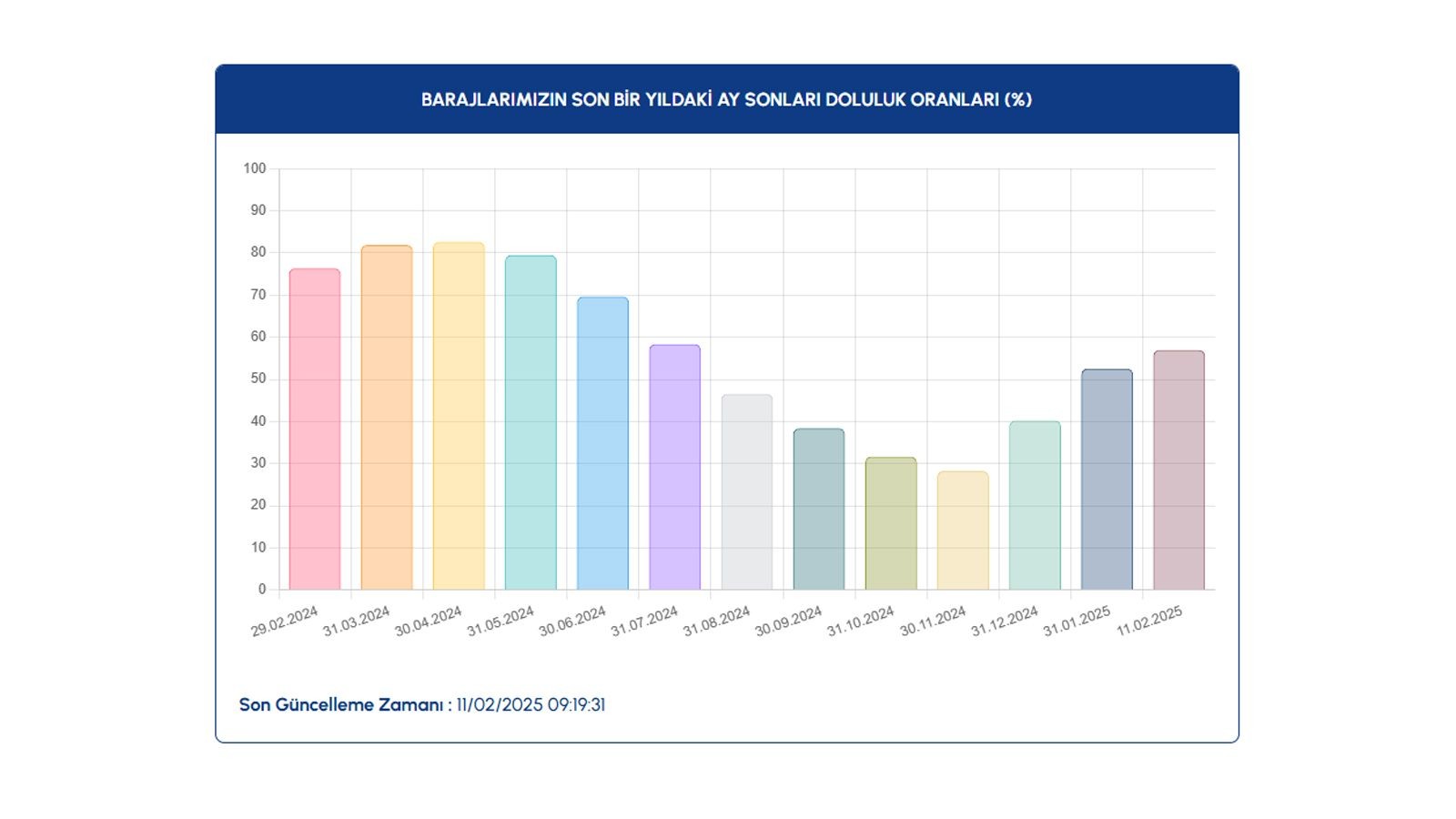The image size is (1456, 819).
Task: Click the 31.07.2024 axis label
Action: tap(644, 621)
